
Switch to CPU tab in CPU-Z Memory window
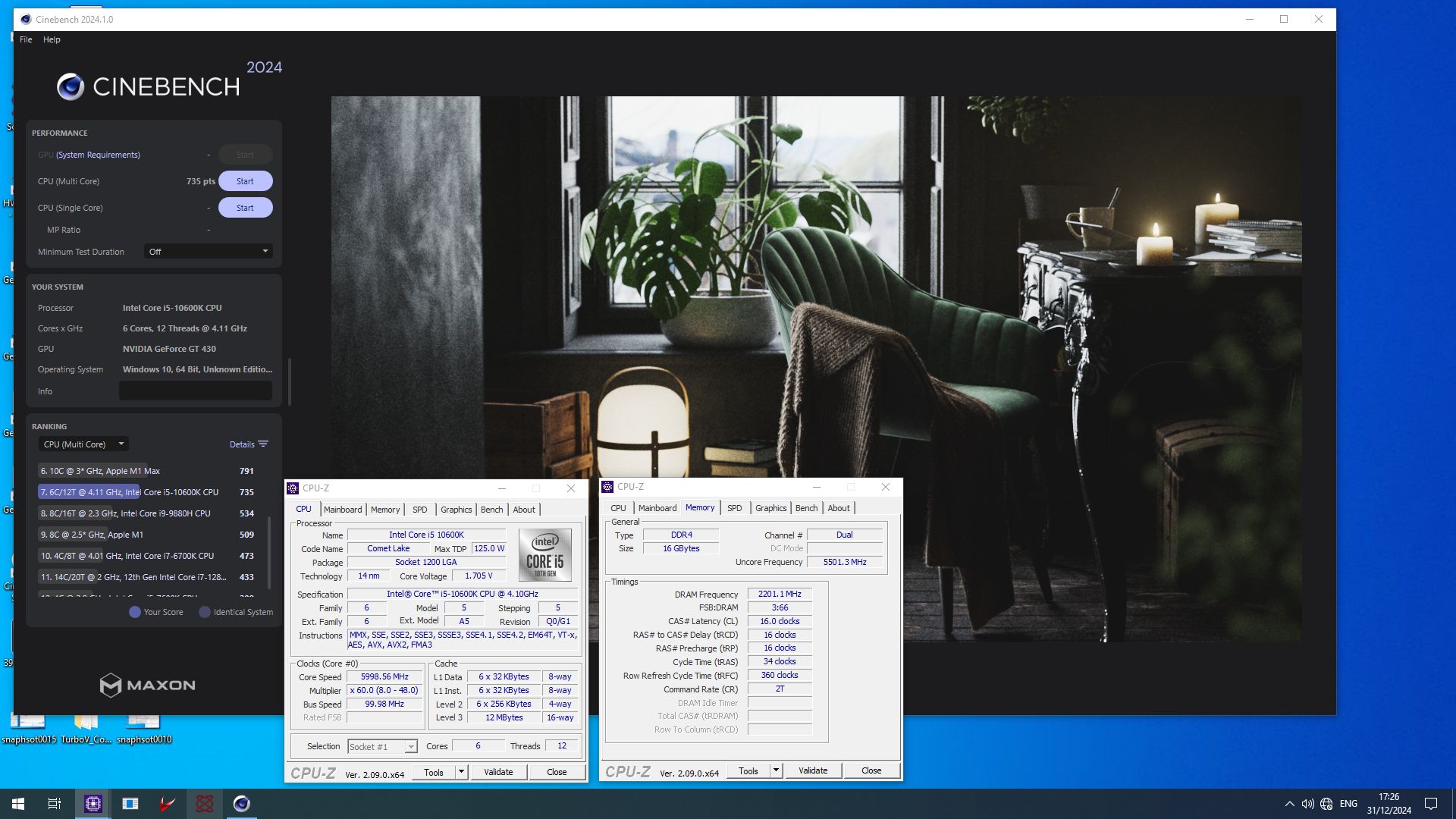tap(619, 508)
